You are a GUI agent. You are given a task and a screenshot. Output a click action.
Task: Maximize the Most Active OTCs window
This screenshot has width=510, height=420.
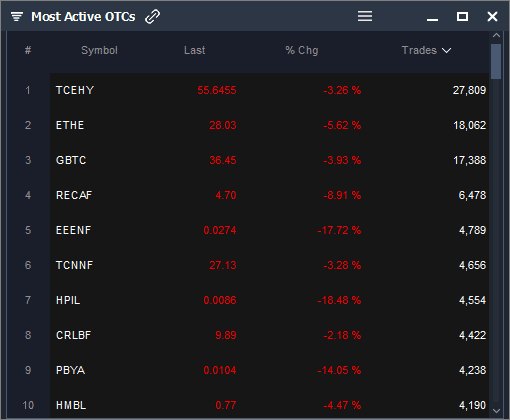tap(462, 16)
